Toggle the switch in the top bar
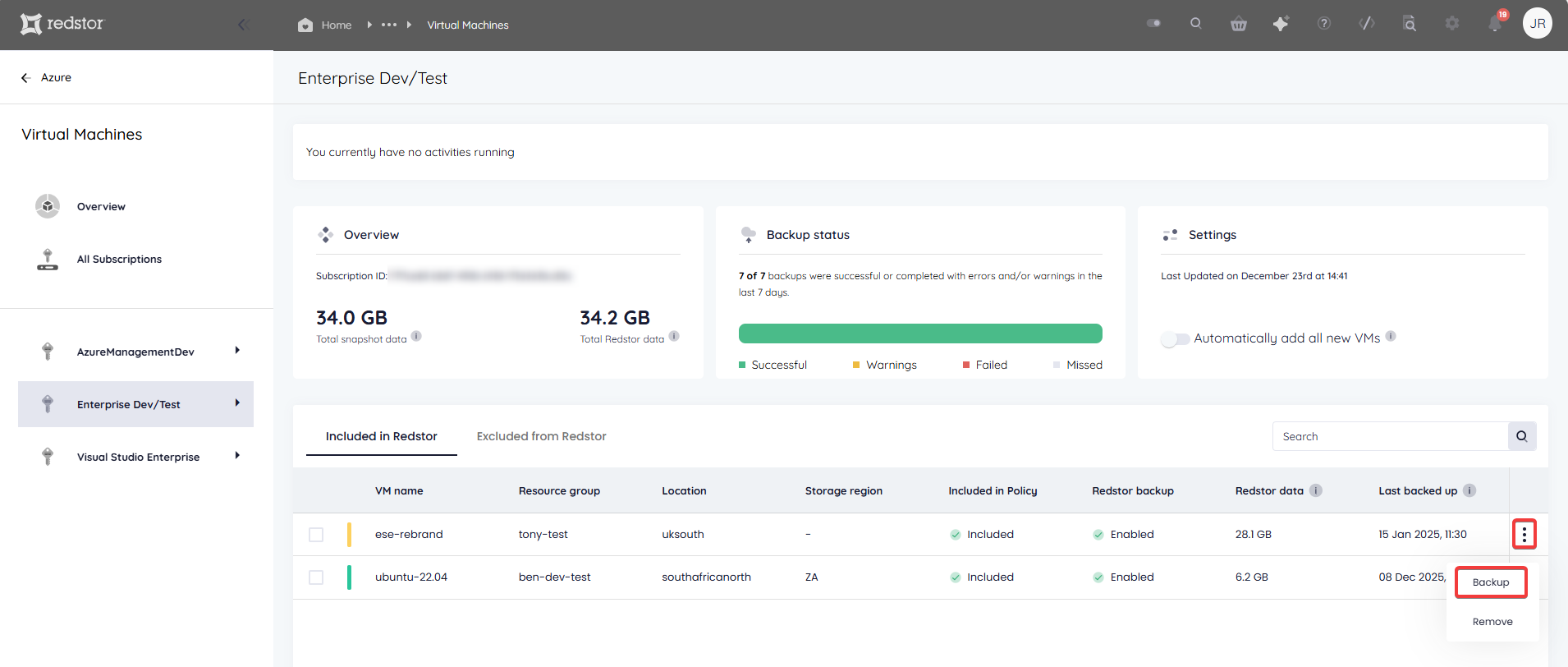Image resolution: width=1568 pixels, height=667 pixels. (1153, 24)
